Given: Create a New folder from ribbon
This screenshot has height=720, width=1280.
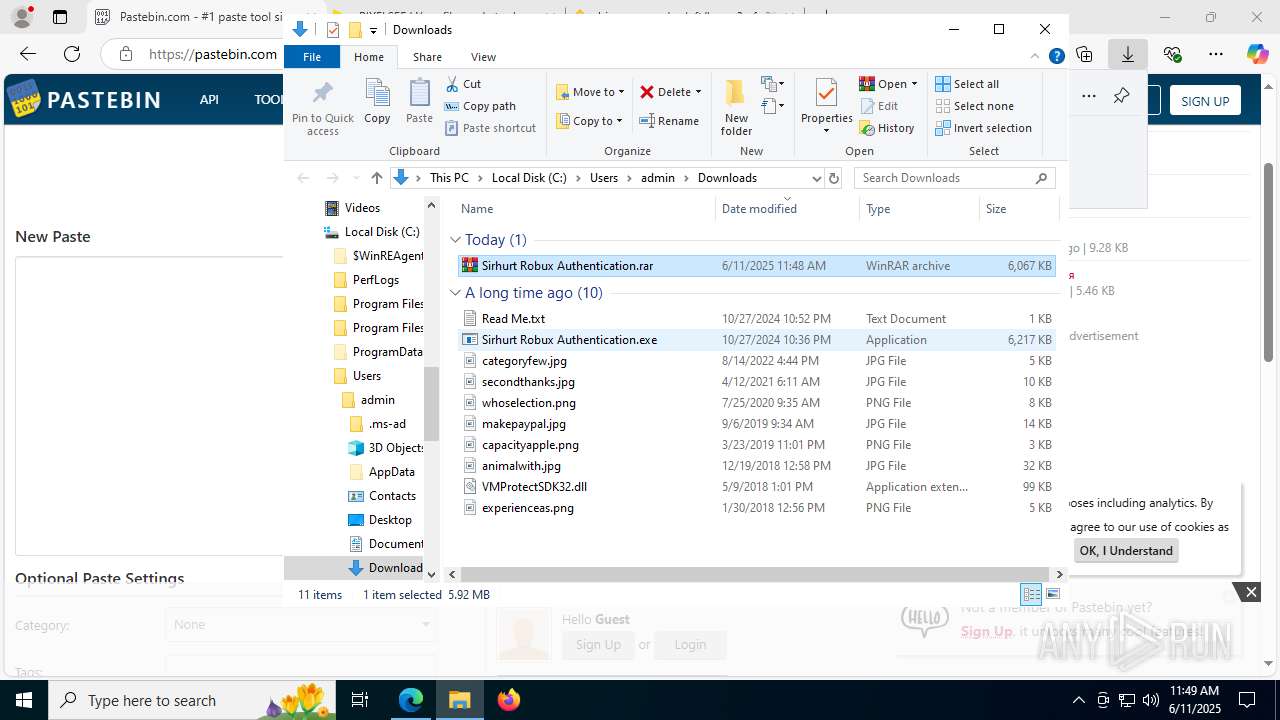Looking at the screenshot, I should (x=736, y=108).
